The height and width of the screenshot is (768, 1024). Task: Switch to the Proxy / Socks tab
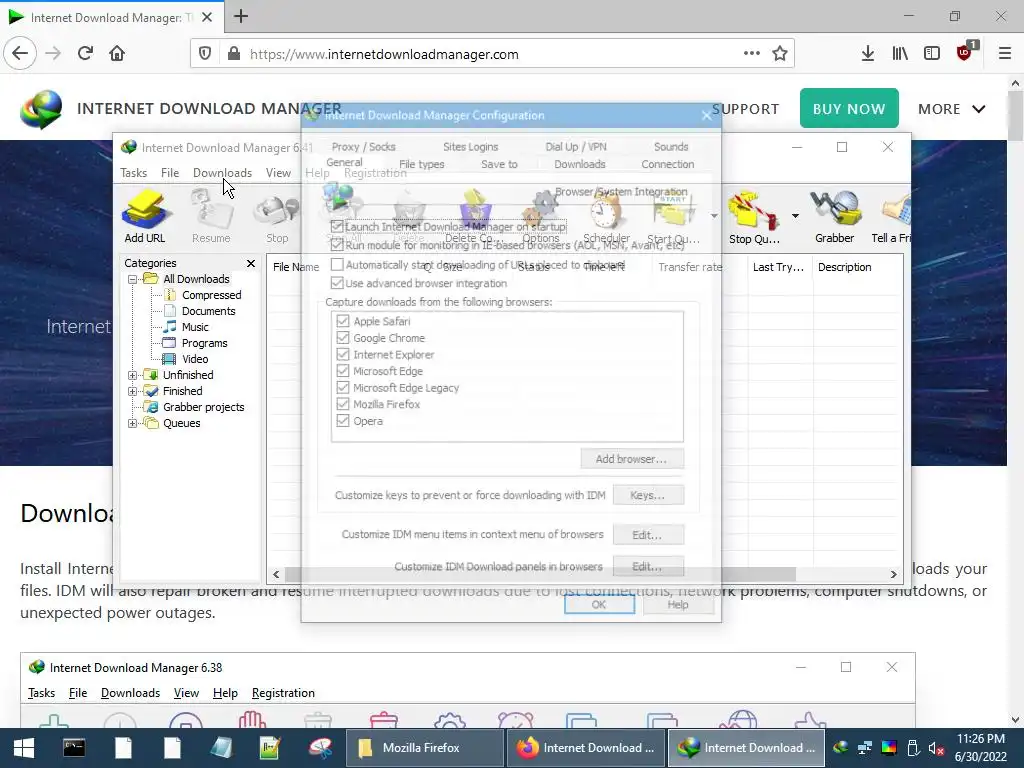click(x=364, y=147)
